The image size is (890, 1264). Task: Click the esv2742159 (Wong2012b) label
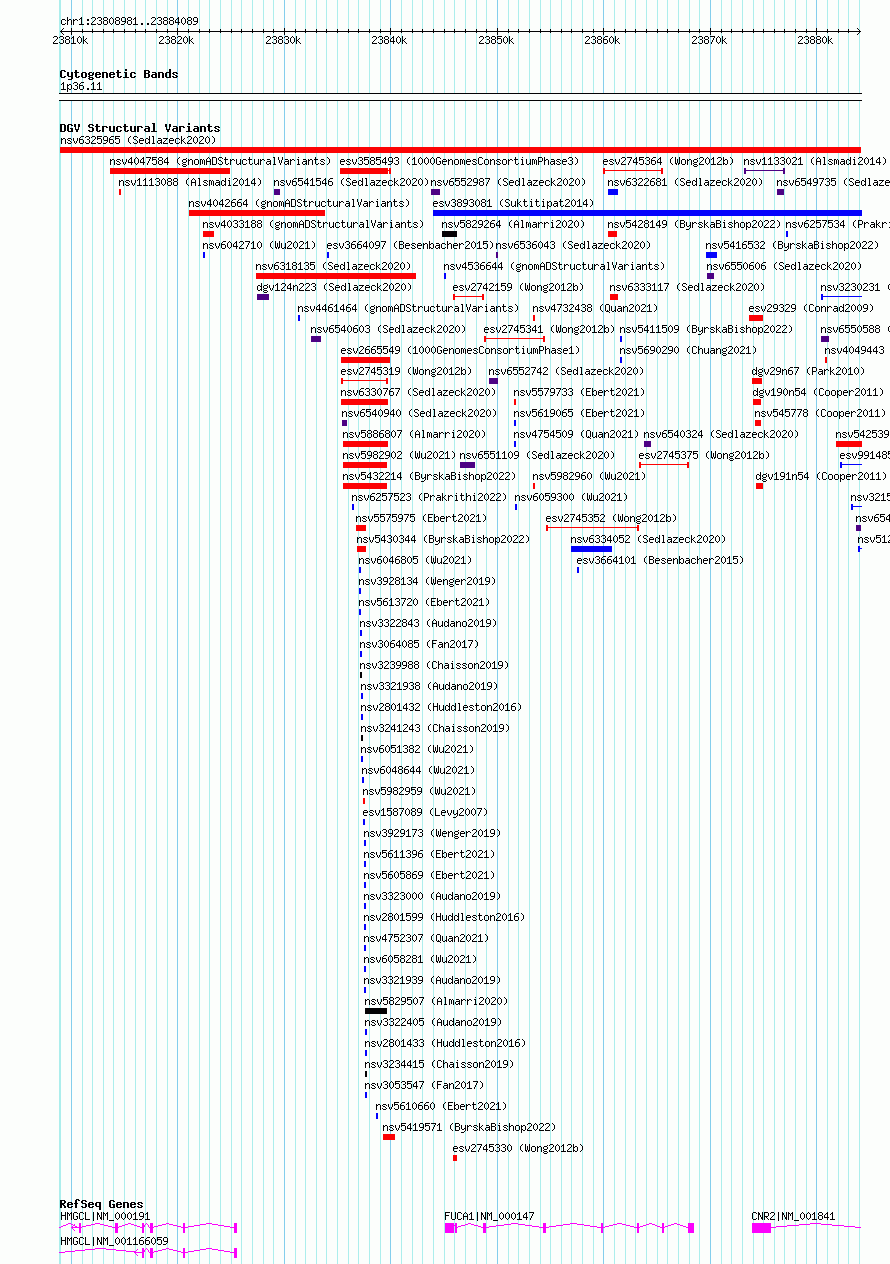[518, 287]
